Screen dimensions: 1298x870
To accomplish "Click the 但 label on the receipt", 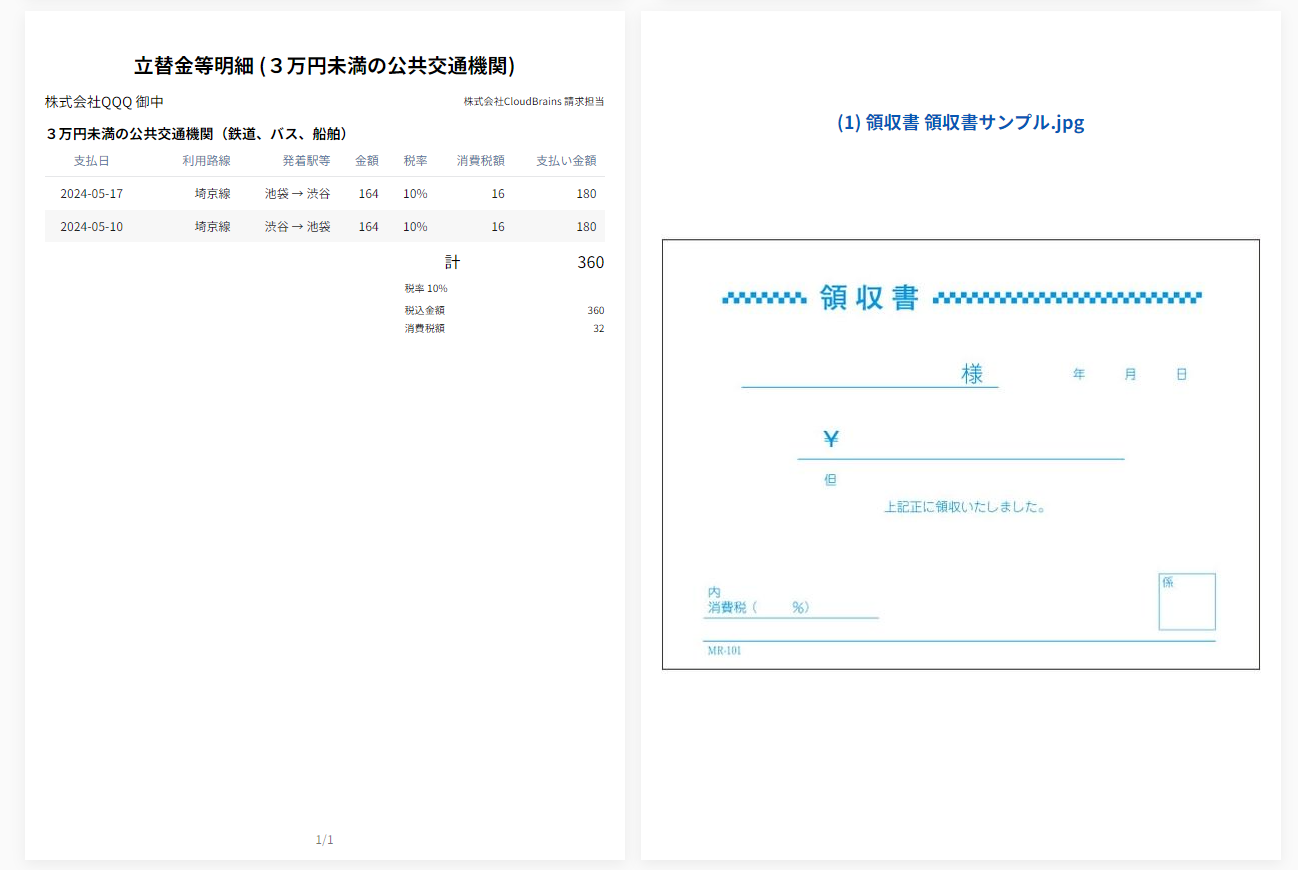I will (x=830, y=480).
